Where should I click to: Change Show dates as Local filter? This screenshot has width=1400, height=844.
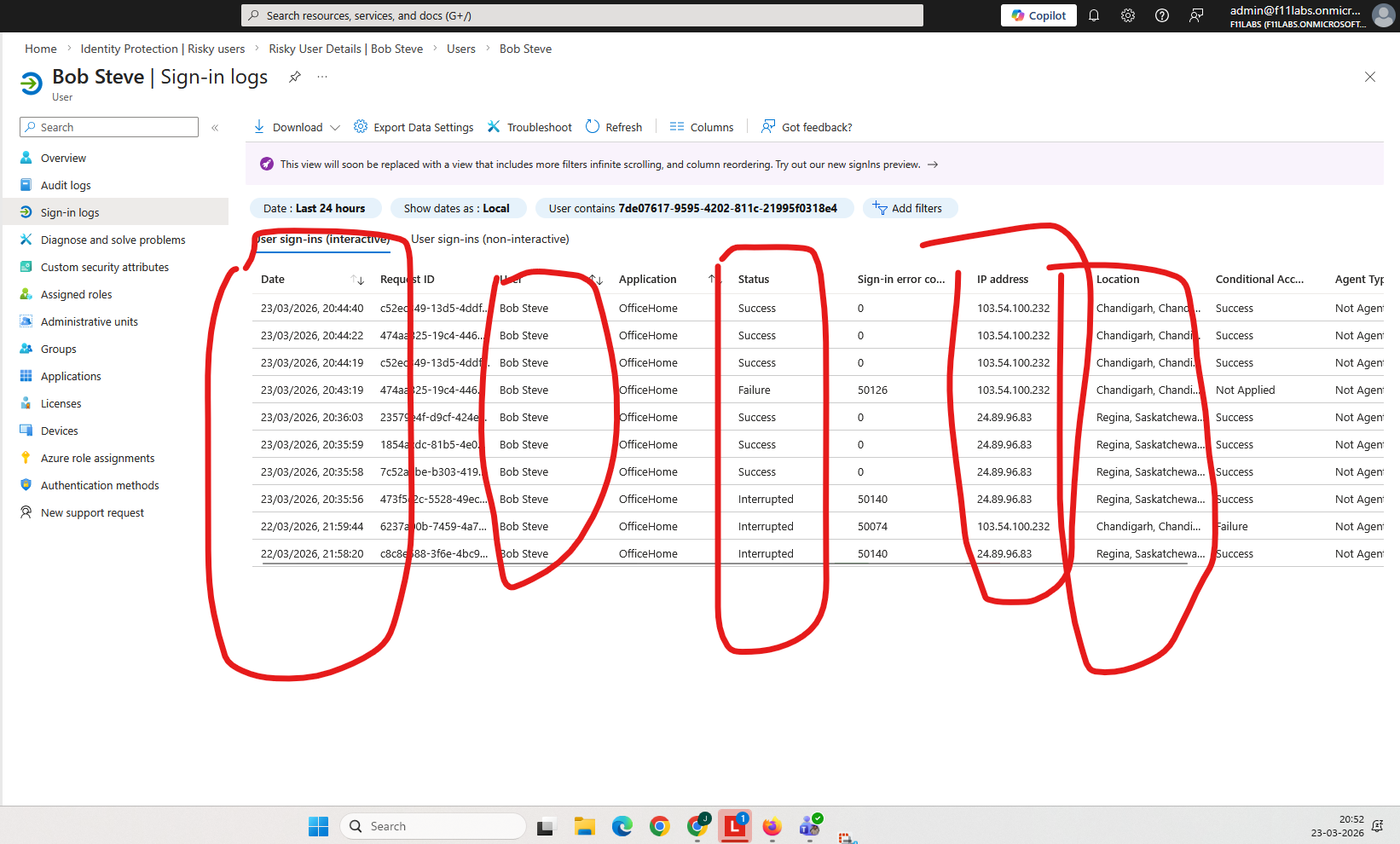pyautogui.click(x=456, y=208)
